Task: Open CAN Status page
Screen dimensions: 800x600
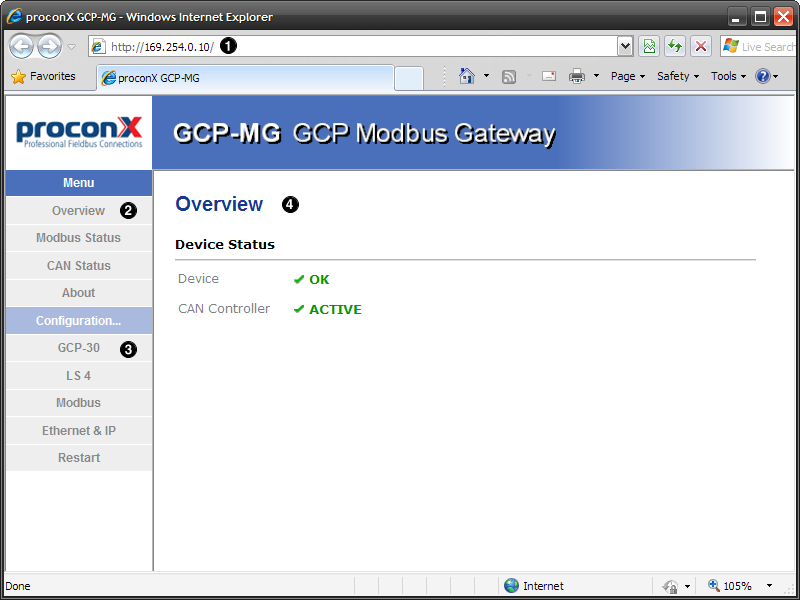Action: (79, 266)
